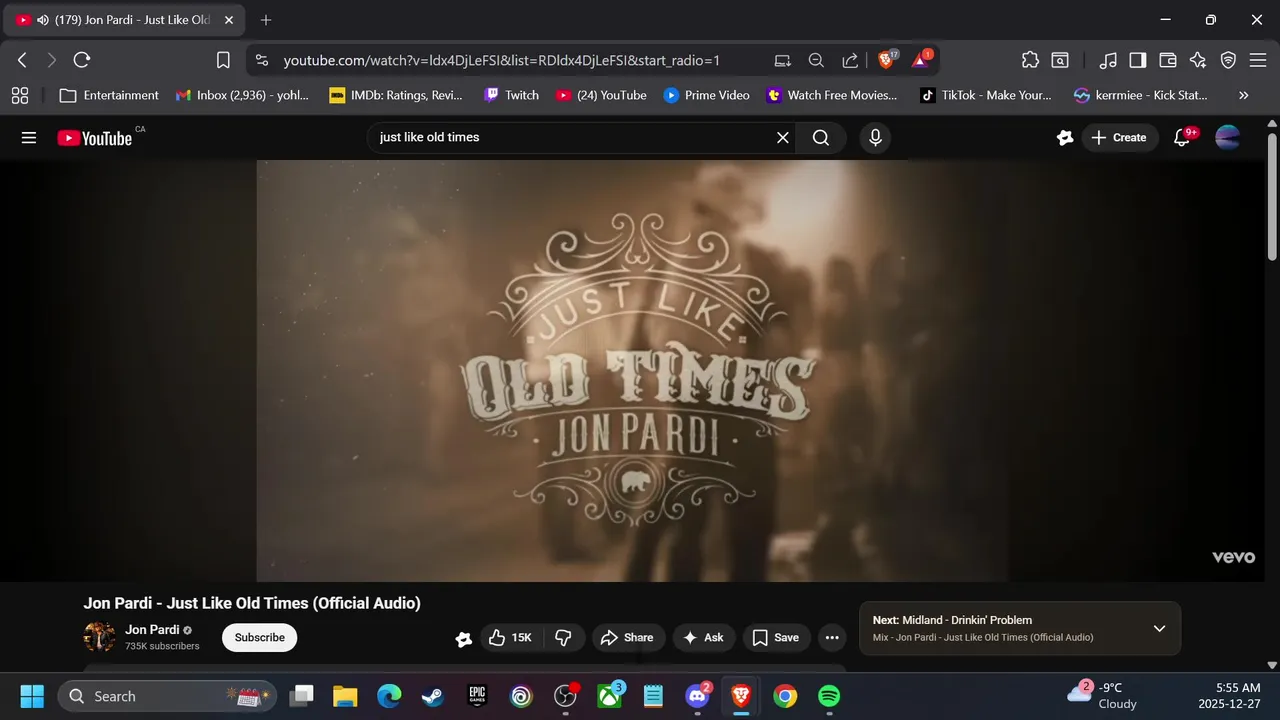The height and width of the screenshot is (720, 1280).
Task: Open the Brave main menu
Action: click(x=1258, y=60)
